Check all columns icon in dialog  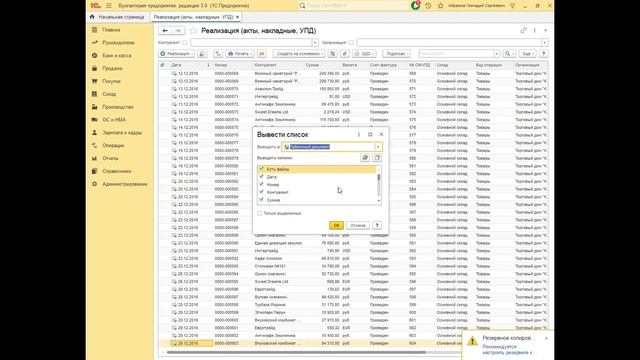(x=365, y=158)
